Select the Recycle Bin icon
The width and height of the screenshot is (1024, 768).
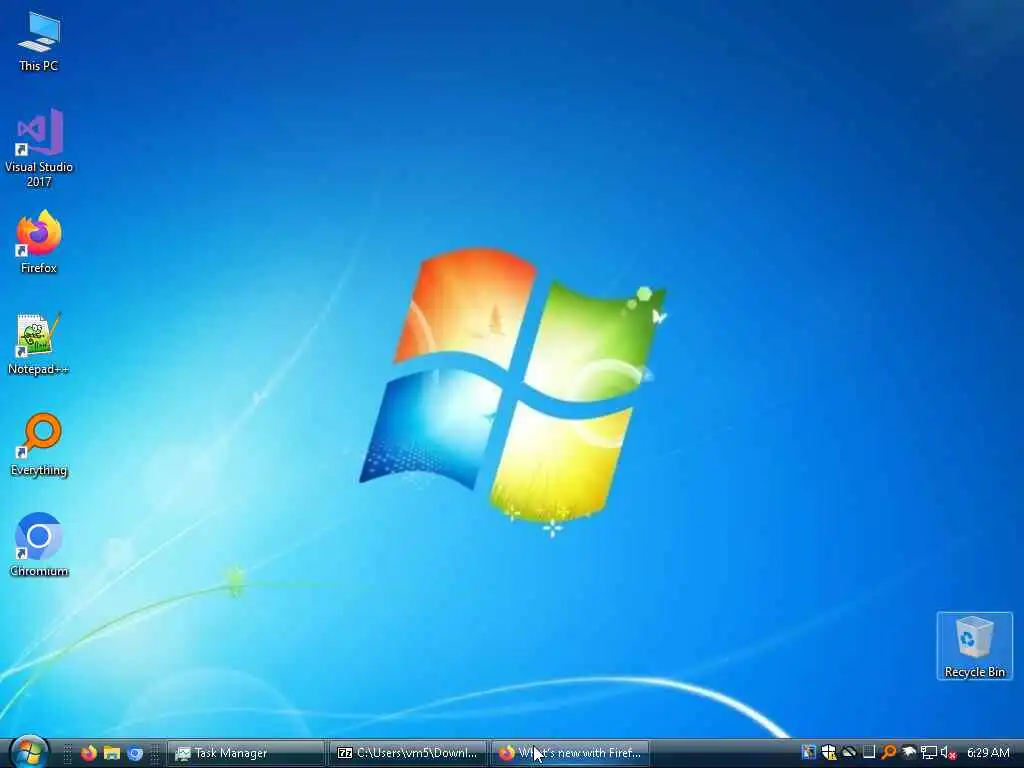[974, 646]
